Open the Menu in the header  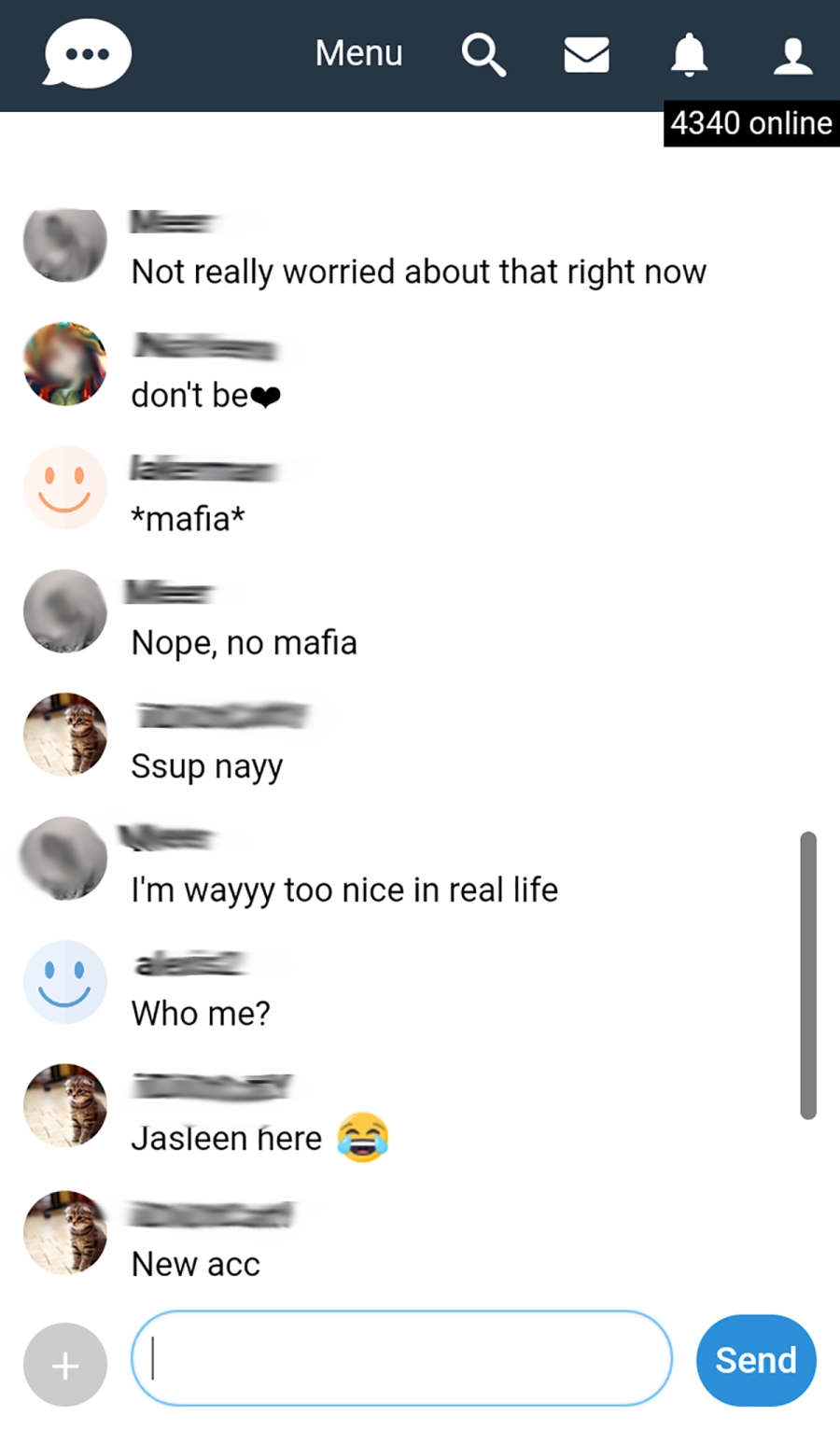tap(358, 53)
